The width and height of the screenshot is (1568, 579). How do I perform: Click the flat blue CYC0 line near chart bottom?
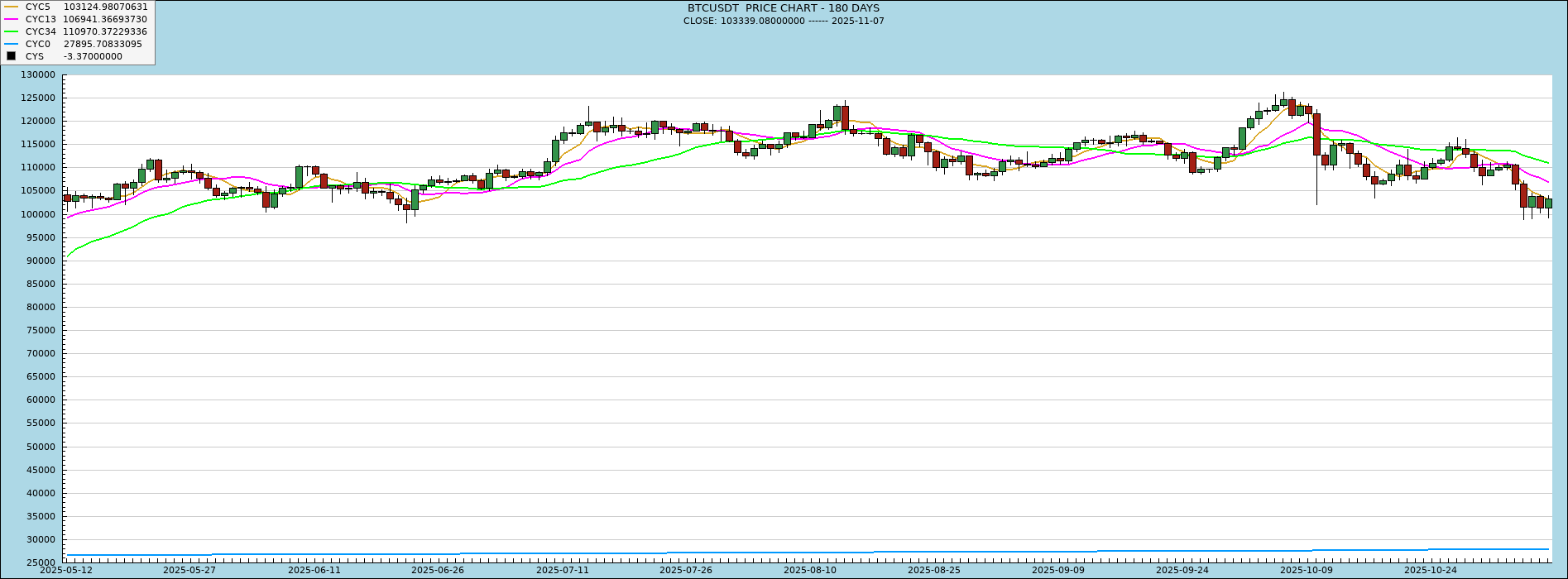tap(745, 553)
